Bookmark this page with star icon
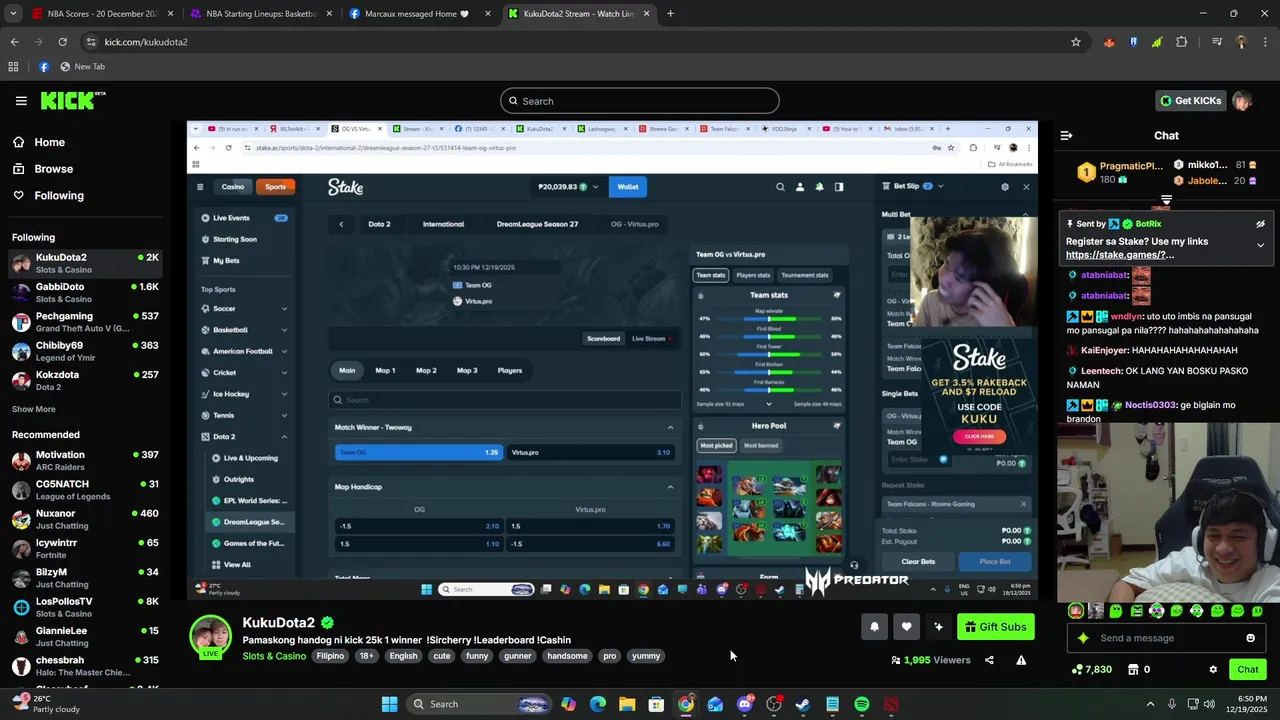 pos(1076,42)
